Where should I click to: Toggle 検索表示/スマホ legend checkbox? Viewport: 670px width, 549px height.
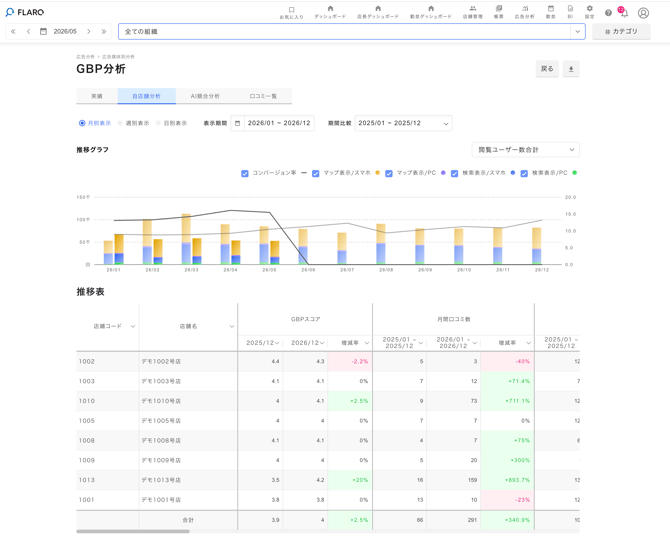(x=455, y=173)
